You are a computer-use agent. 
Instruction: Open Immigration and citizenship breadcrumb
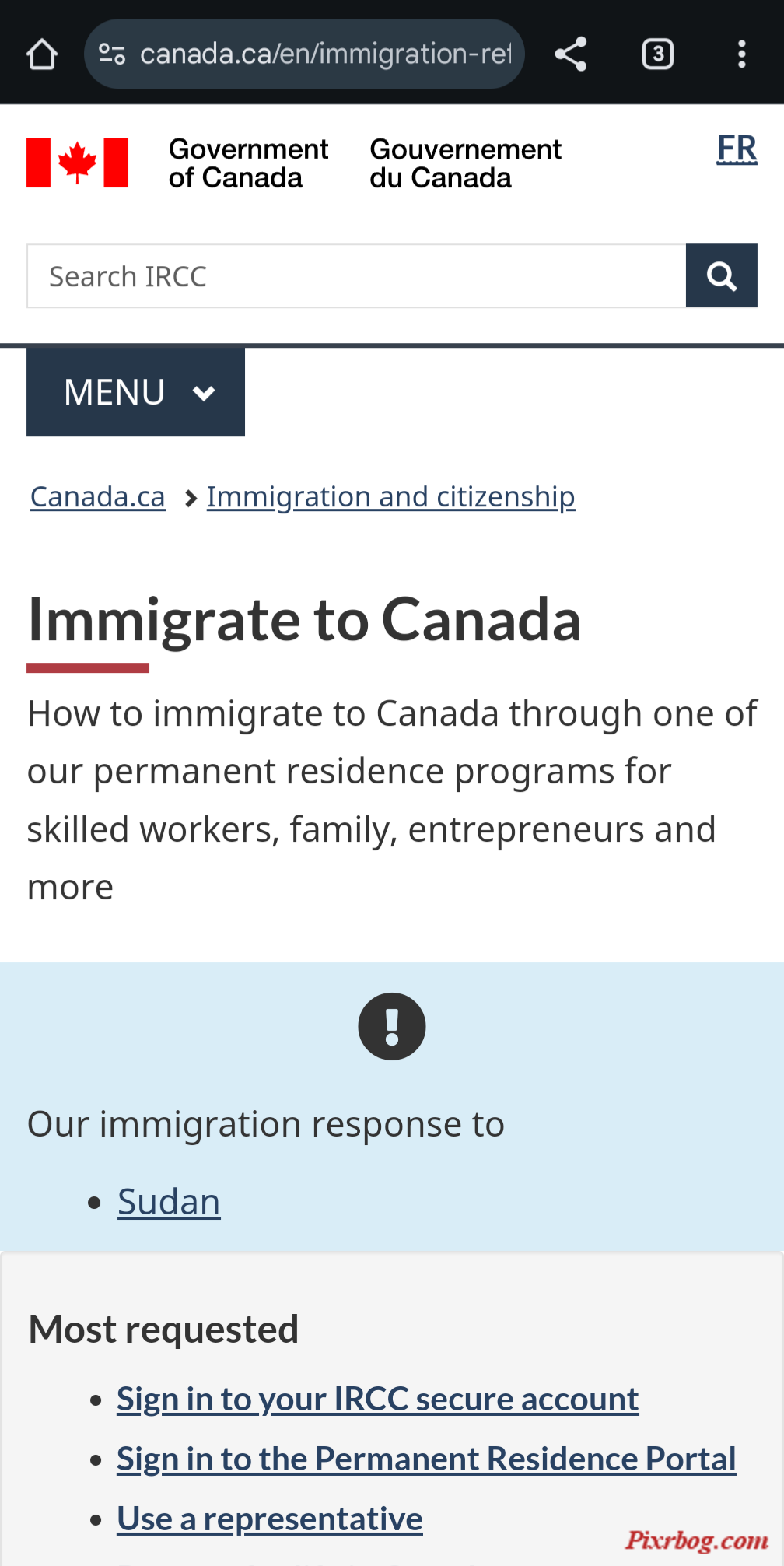pyautogui.click(x=390, y=496)
